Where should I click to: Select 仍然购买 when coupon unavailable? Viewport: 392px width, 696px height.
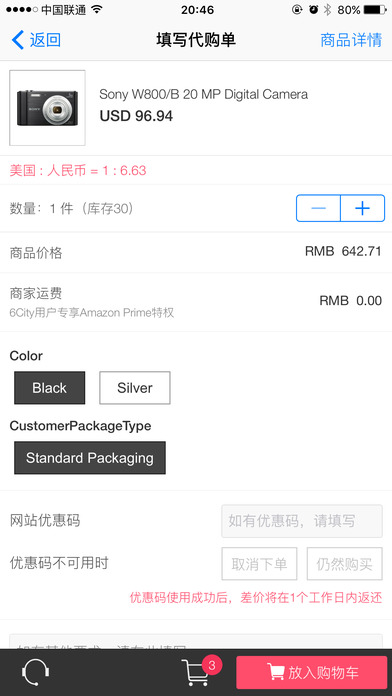tap(344, 564)
